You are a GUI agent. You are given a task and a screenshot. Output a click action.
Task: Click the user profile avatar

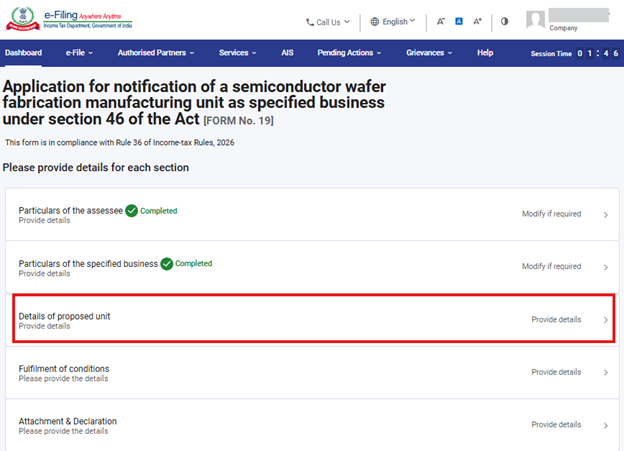536,20
